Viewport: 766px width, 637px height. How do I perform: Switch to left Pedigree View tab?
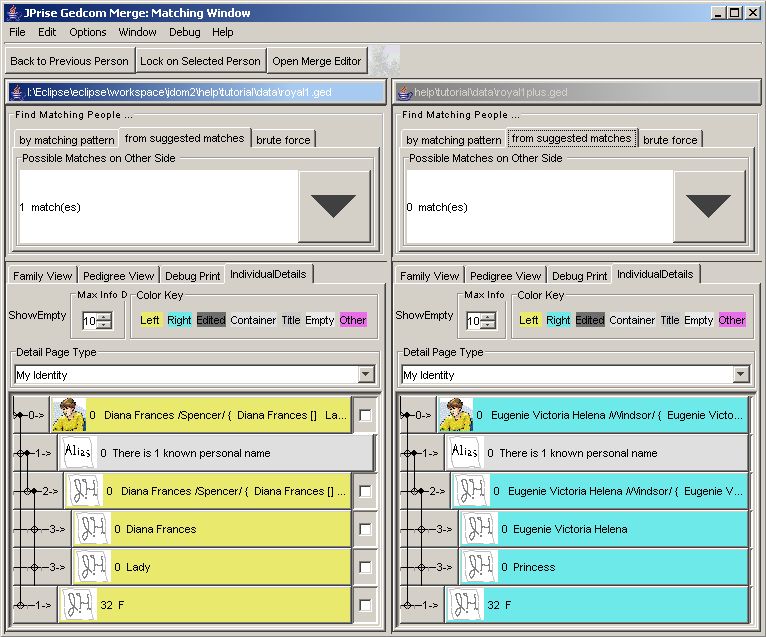[118, 275]
